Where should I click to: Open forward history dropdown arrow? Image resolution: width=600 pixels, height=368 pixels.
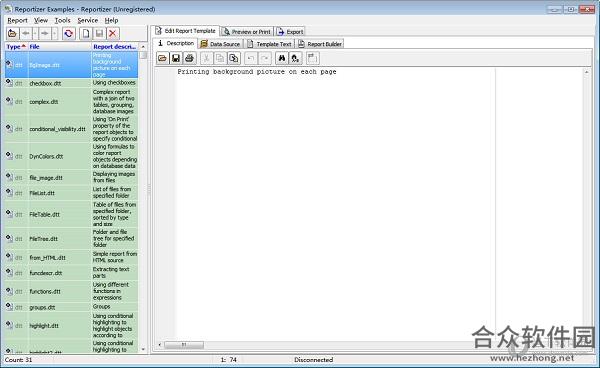pos(54,34)
